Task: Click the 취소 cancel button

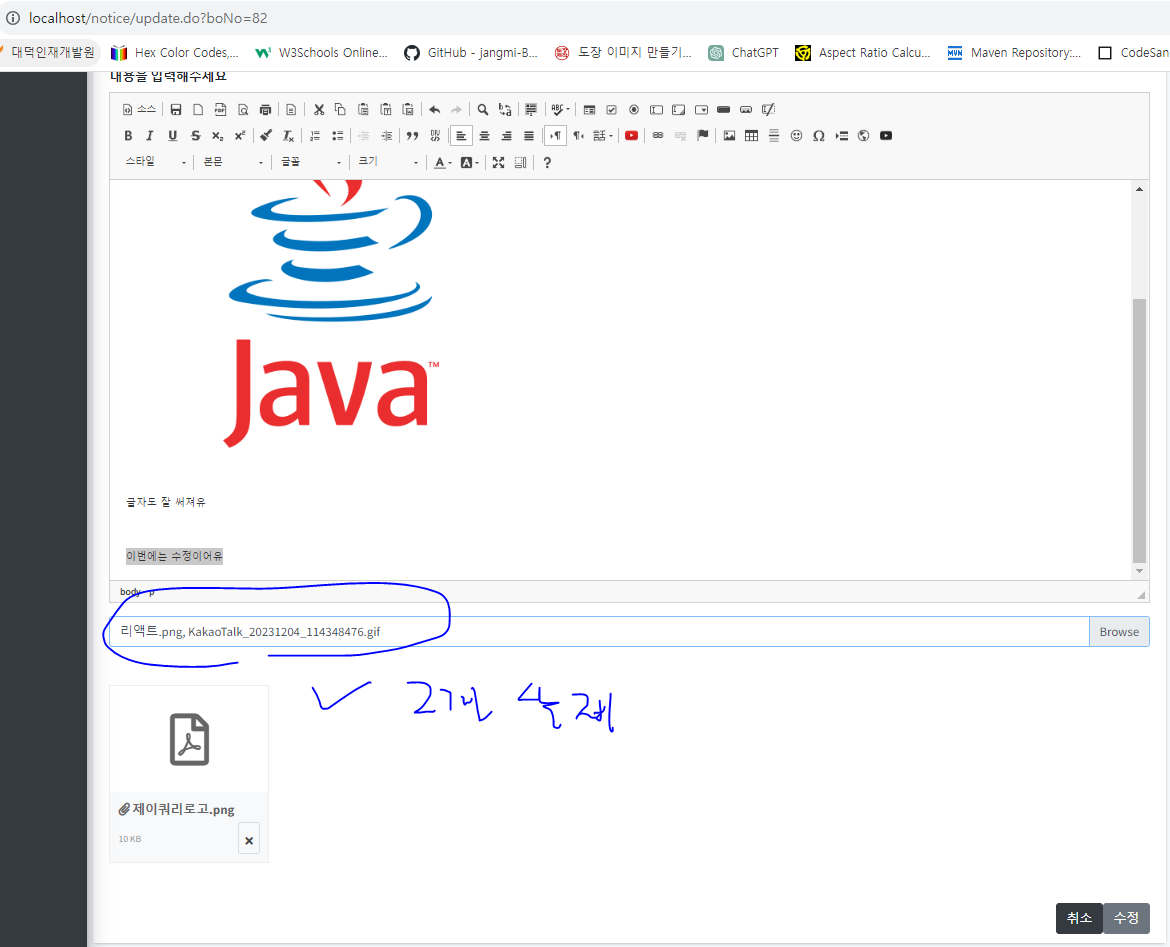Action: pyautogui.click(x=1079, y=918)
